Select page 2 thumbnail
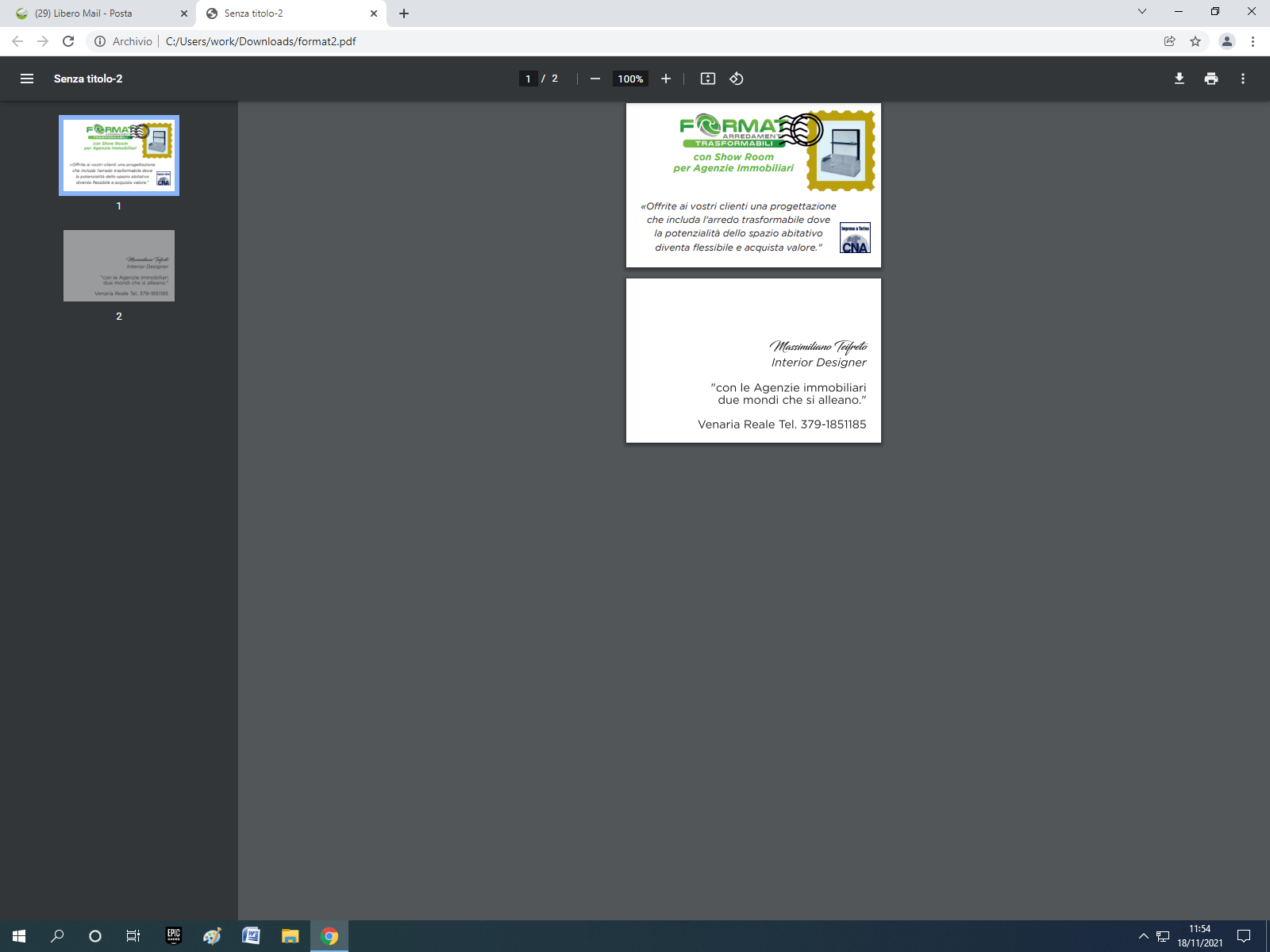This screenshot has width=1270, height=952. (119, 266)
